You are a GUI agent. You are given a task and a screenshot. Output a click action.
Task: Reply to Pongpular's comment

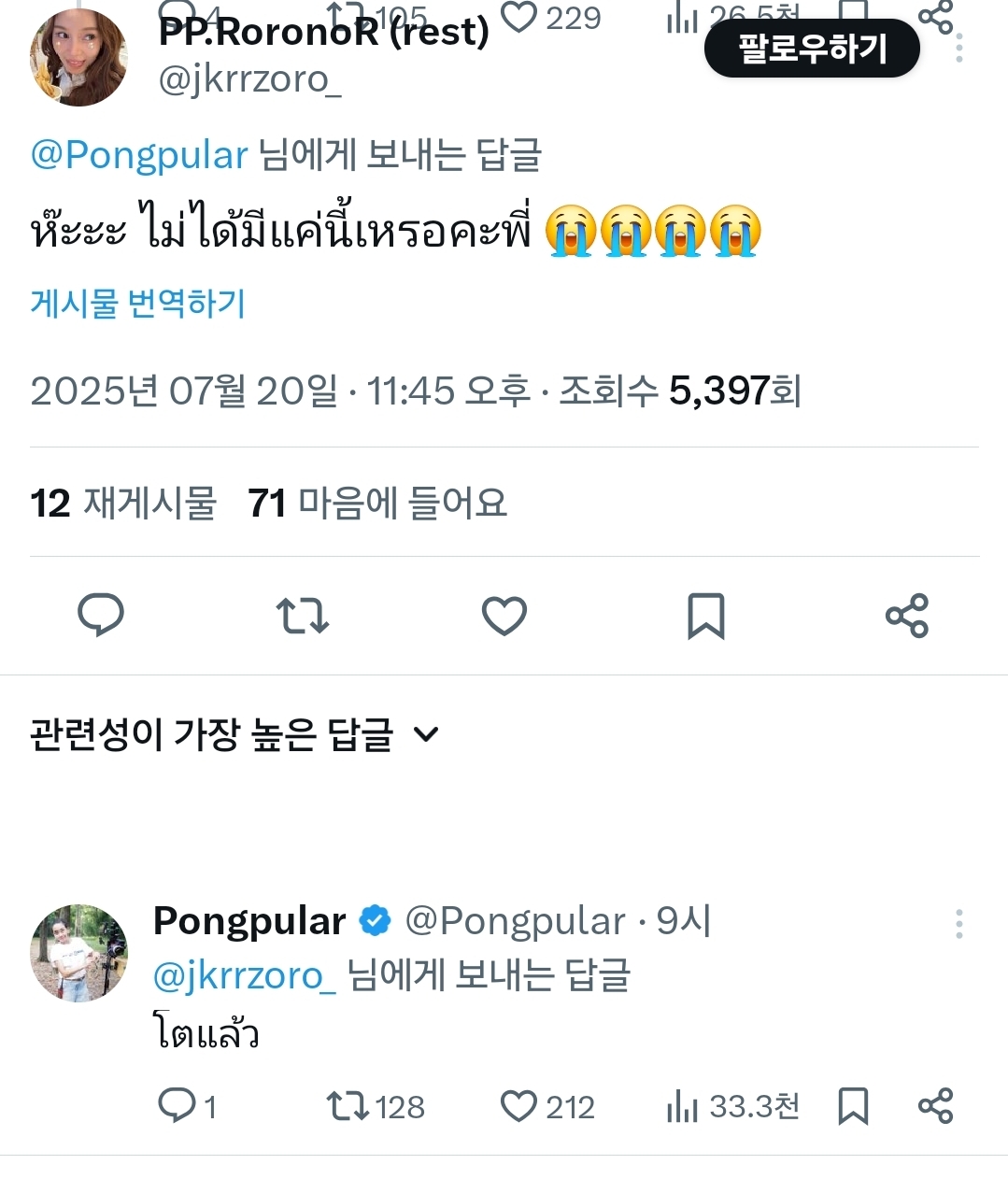click(x=177, y=1105)
